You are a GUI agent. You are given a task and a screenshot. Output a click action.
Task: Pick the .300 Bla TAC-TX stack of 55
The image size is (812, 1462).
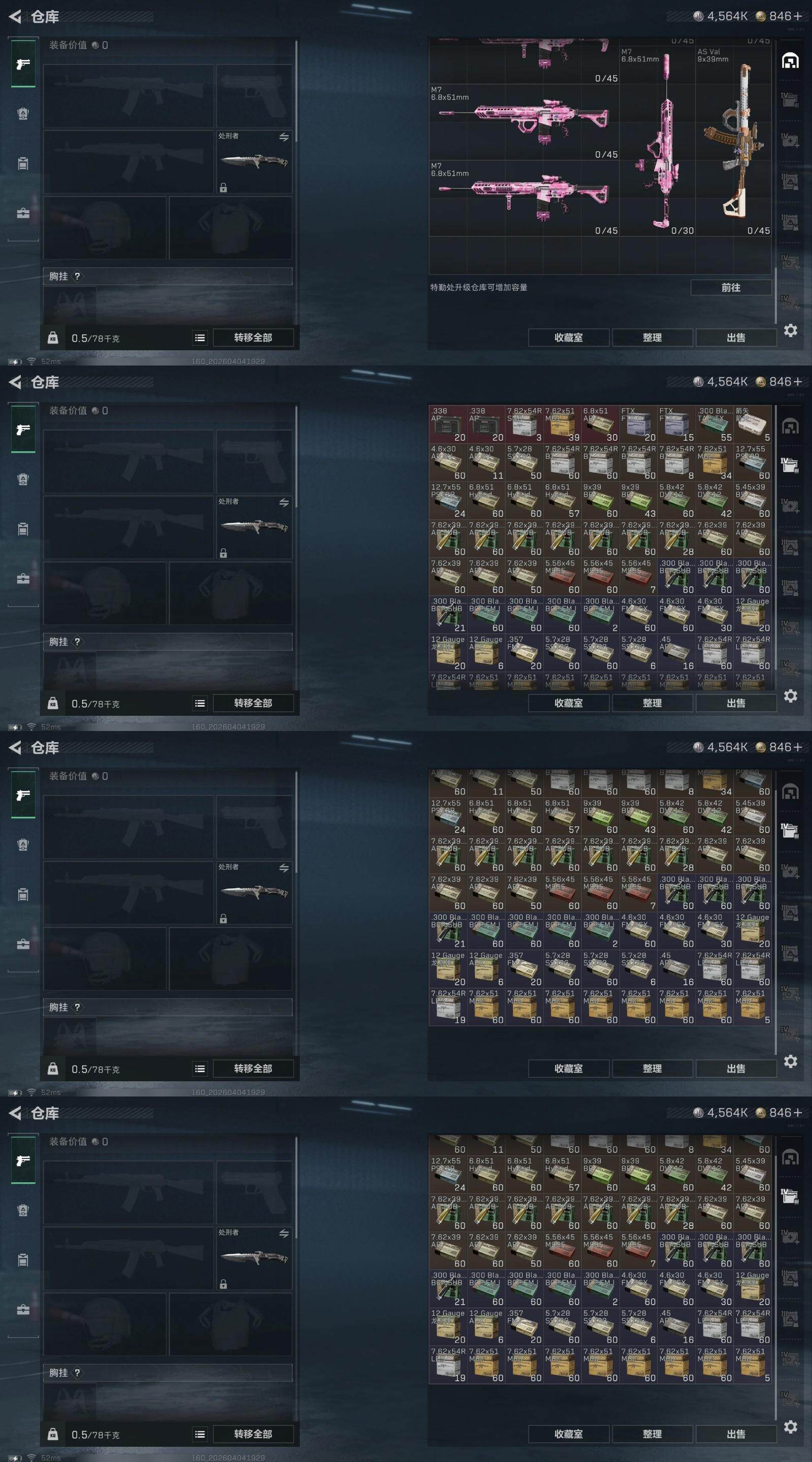714,424
